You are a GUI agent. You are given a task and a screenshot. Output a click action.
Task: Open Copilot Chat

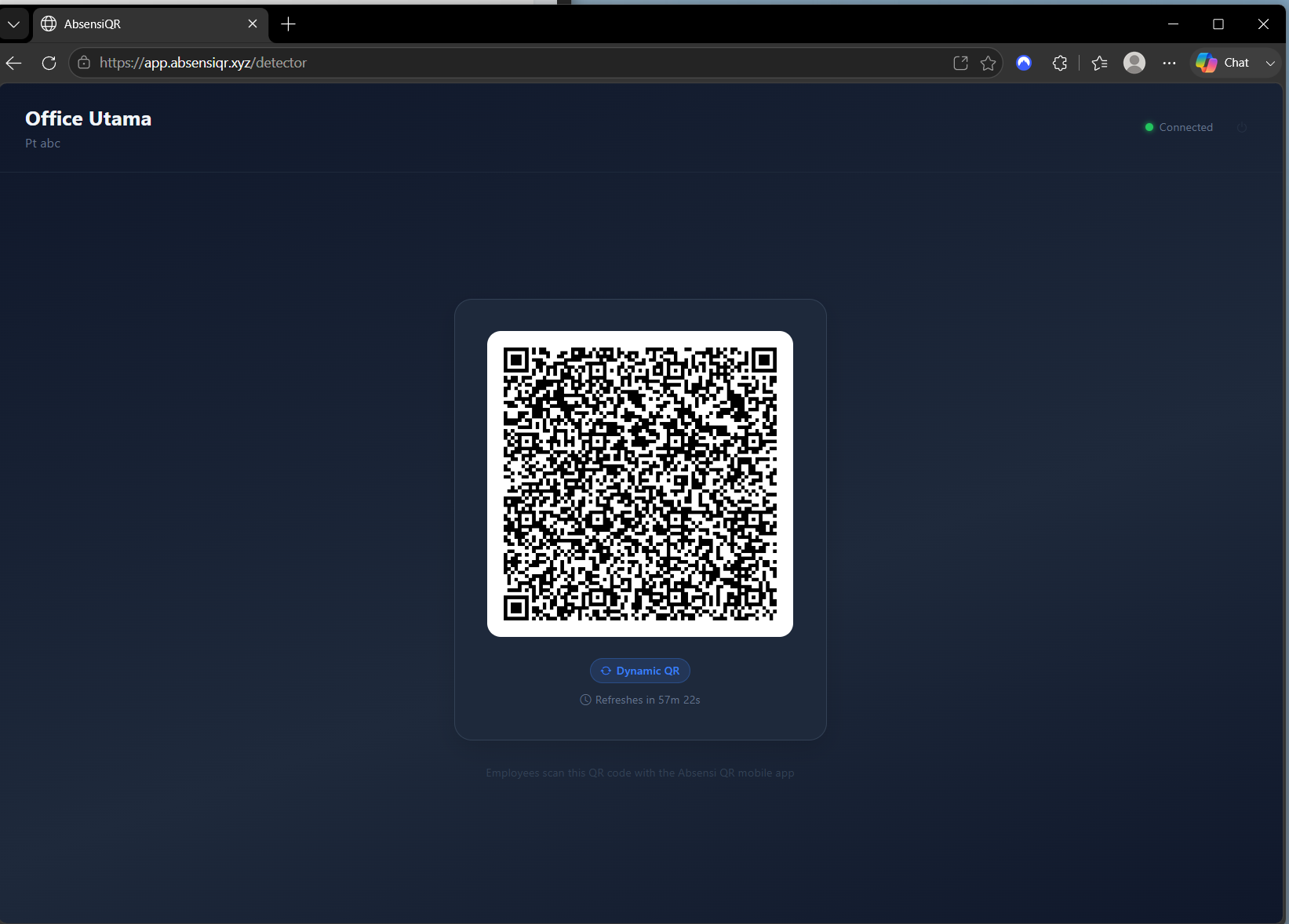[x=1222, y=63]
